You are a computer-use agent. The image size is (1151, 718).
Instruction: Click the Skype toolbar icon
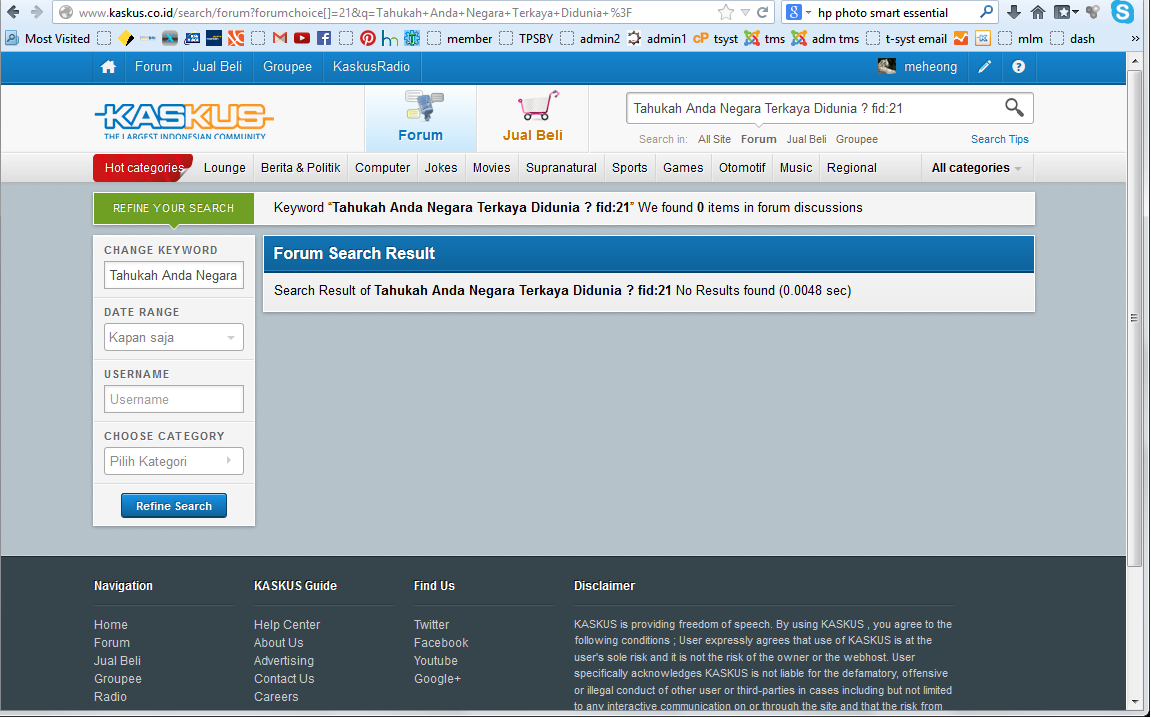pyautogui.click(x=1122, y=12)
